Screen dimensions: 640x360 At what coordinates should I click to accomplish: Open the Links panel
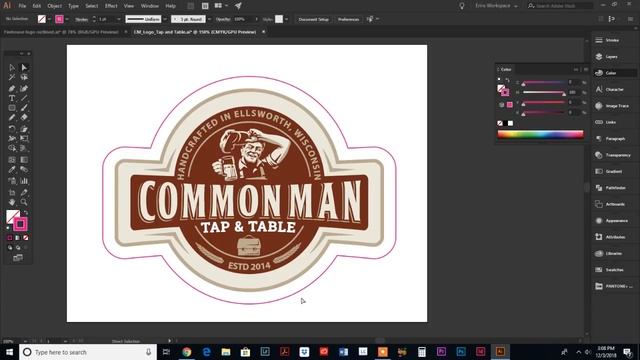[606, 122]
